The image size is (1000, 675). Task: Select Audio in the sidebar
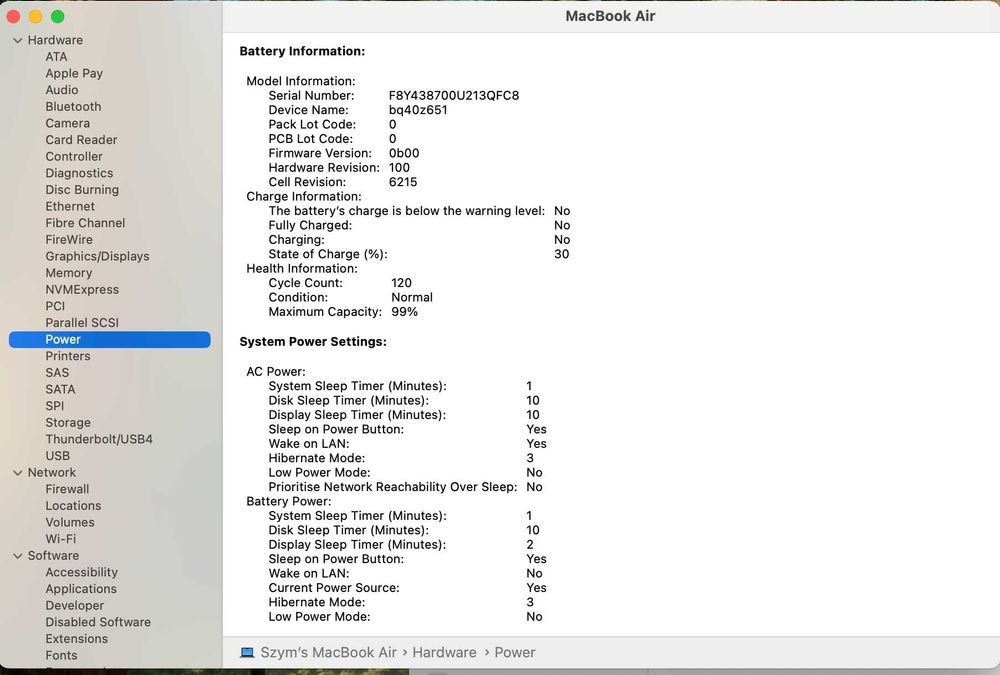tap(62, 90)
